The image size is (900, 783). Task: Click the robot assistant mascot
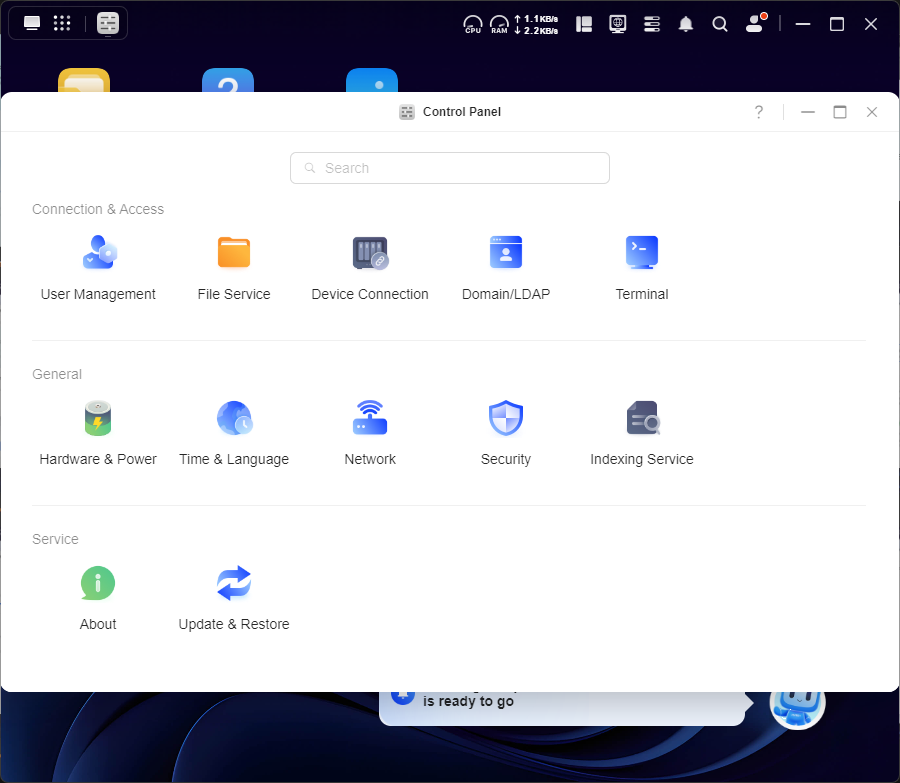pos(797,702)
